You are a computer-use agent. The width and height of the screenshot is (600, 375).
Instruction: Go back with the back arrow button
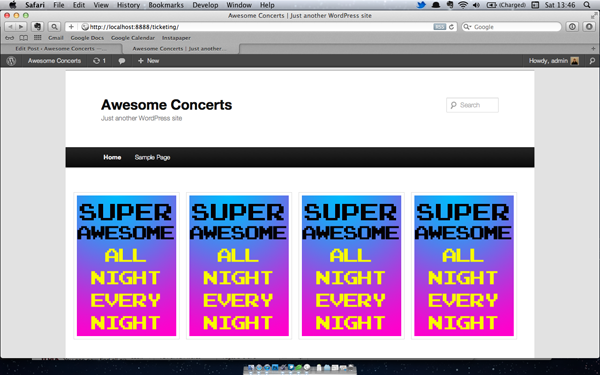tap(10, 27)
